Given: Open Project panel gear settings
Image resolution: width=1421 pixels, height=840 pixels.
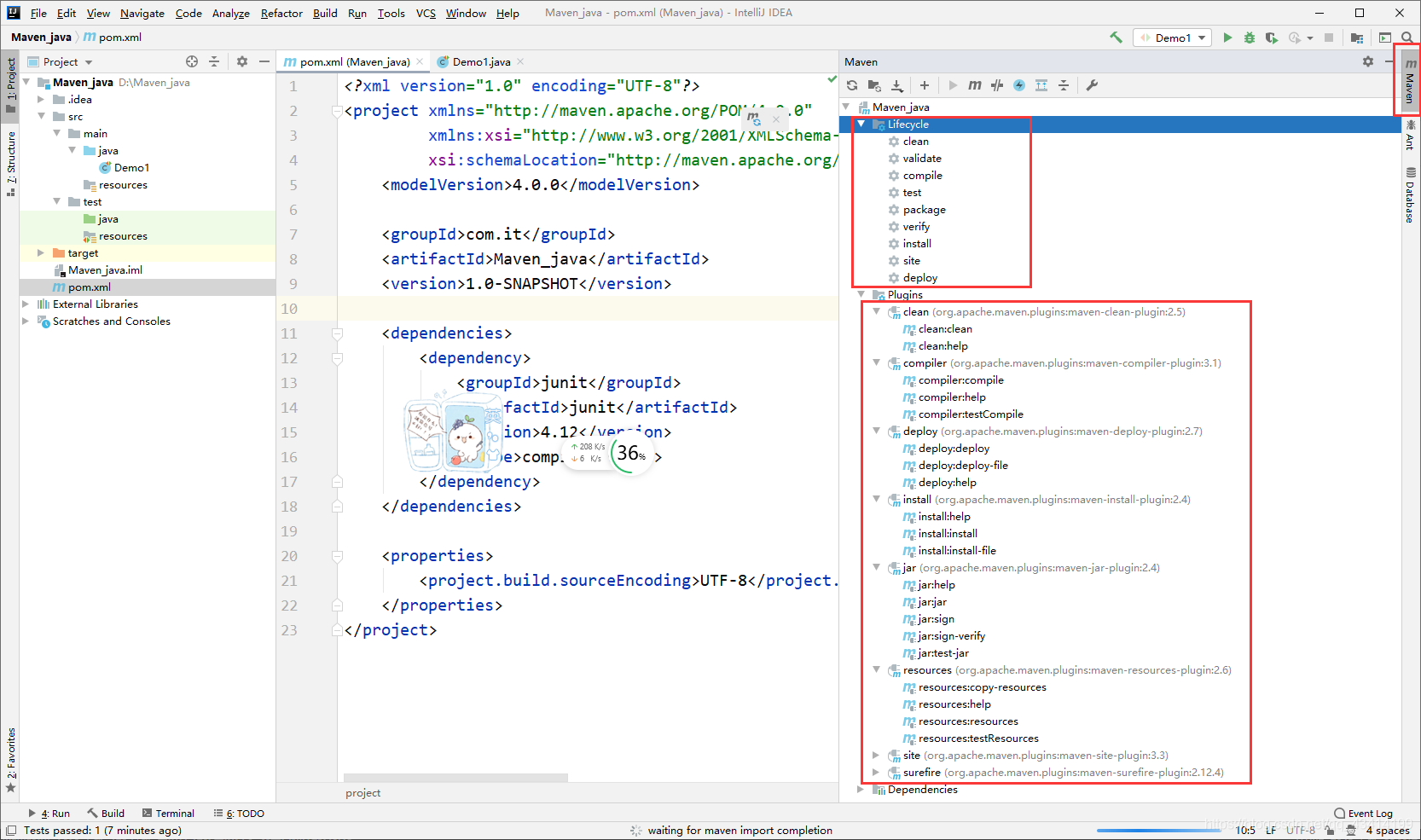Looking at the screenshot, I should [x=242, y=61].
